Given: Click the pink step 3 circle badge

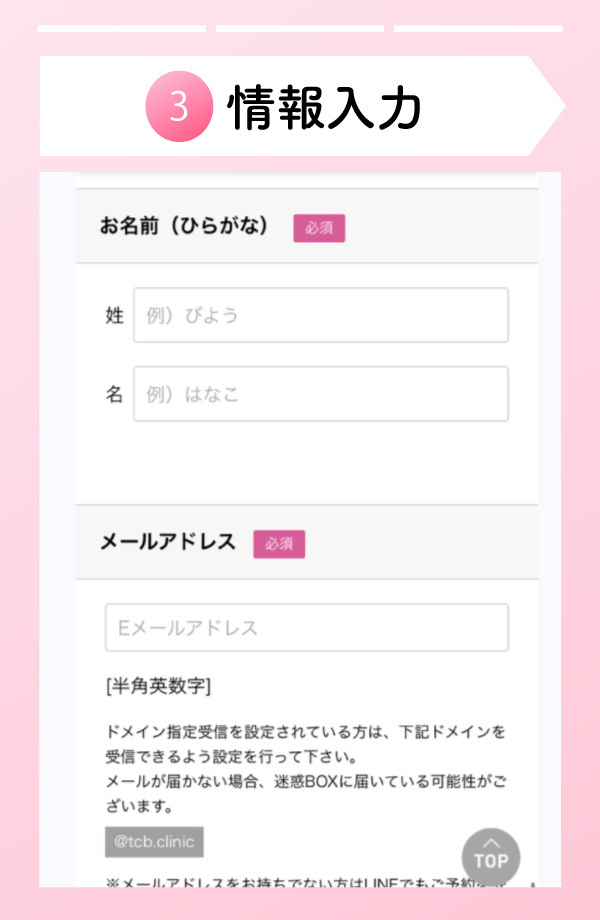Looking at the screenshot, I should pyautogui.click(x=179, y=108).
